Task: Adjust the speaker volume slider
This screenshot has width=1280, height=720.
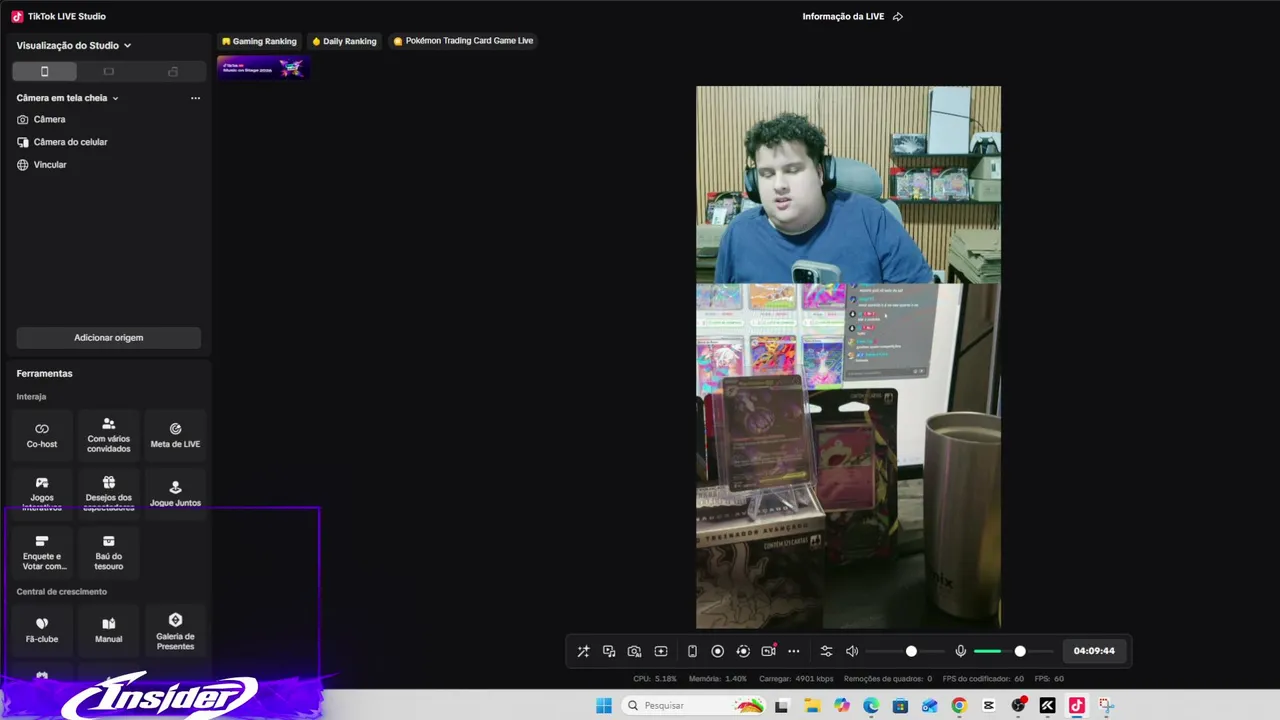Action: pos(905,651)
